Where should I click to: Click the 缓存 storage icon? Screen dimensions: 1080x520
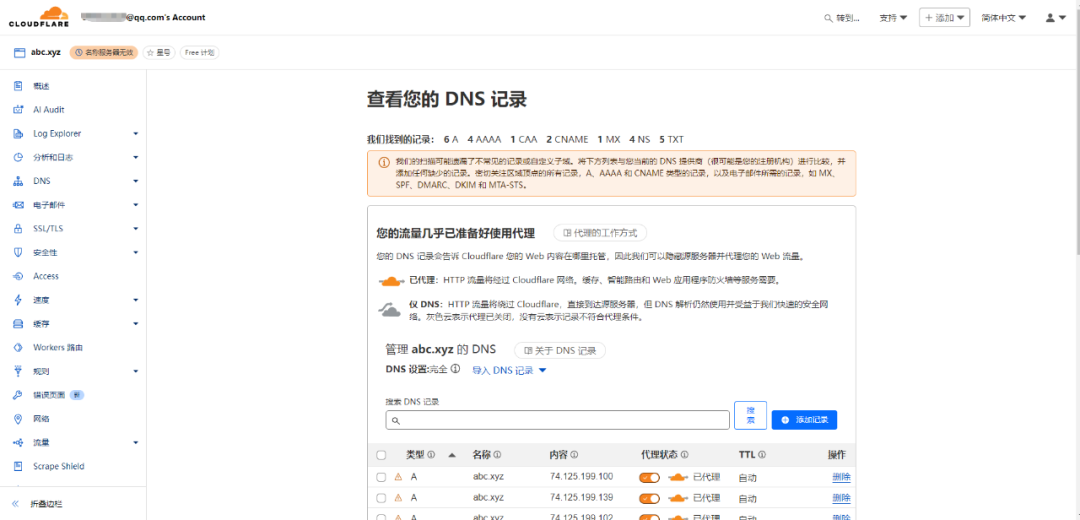pos(19,324)
